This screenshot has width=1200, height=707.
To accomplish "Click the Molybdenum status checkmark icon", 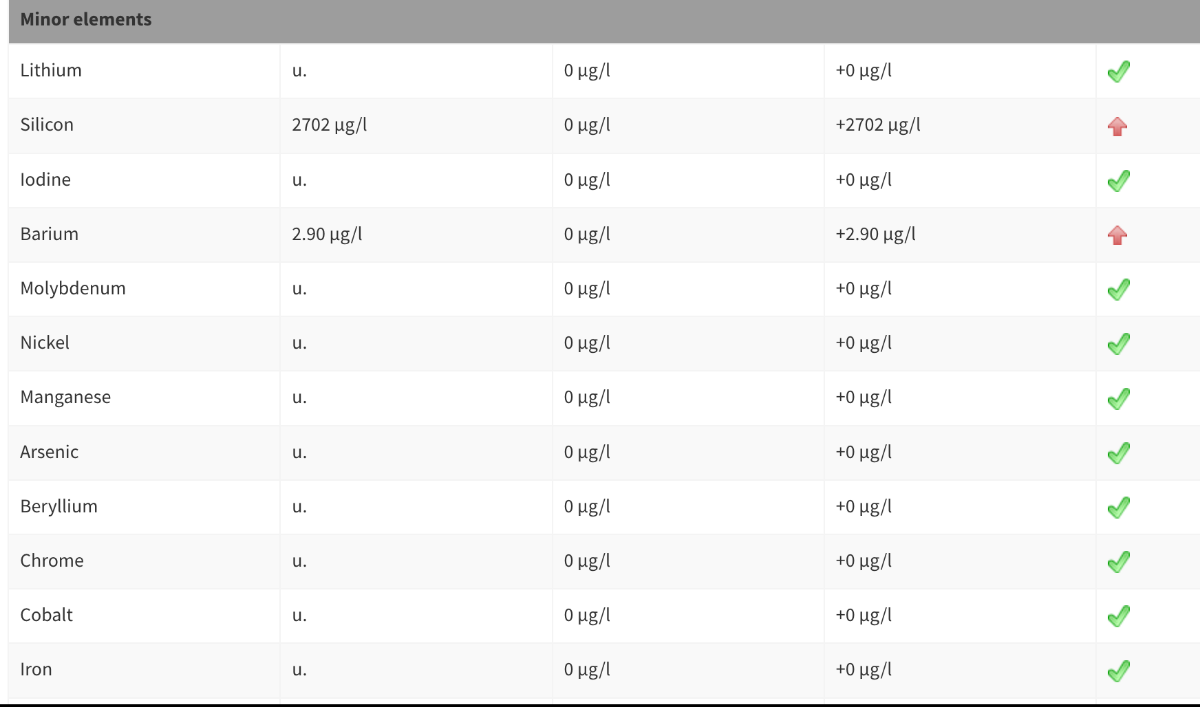I will point(1118,290).
